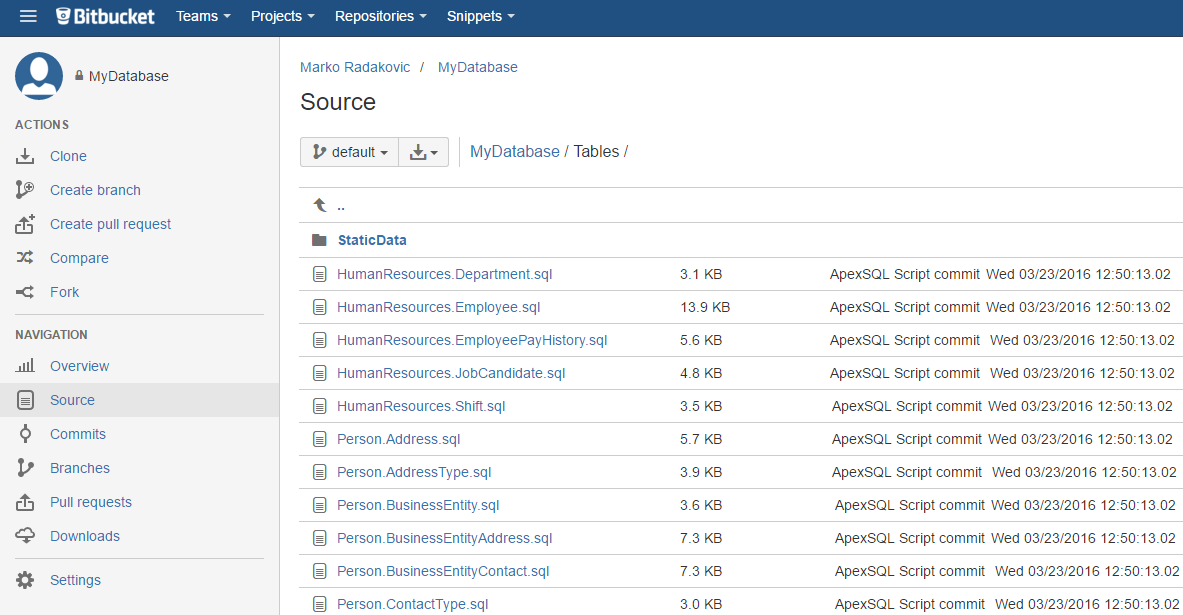The image size is (1183, 615).
Task: Open HumanResources.Employee.sql file
Action: click(439, 307)
